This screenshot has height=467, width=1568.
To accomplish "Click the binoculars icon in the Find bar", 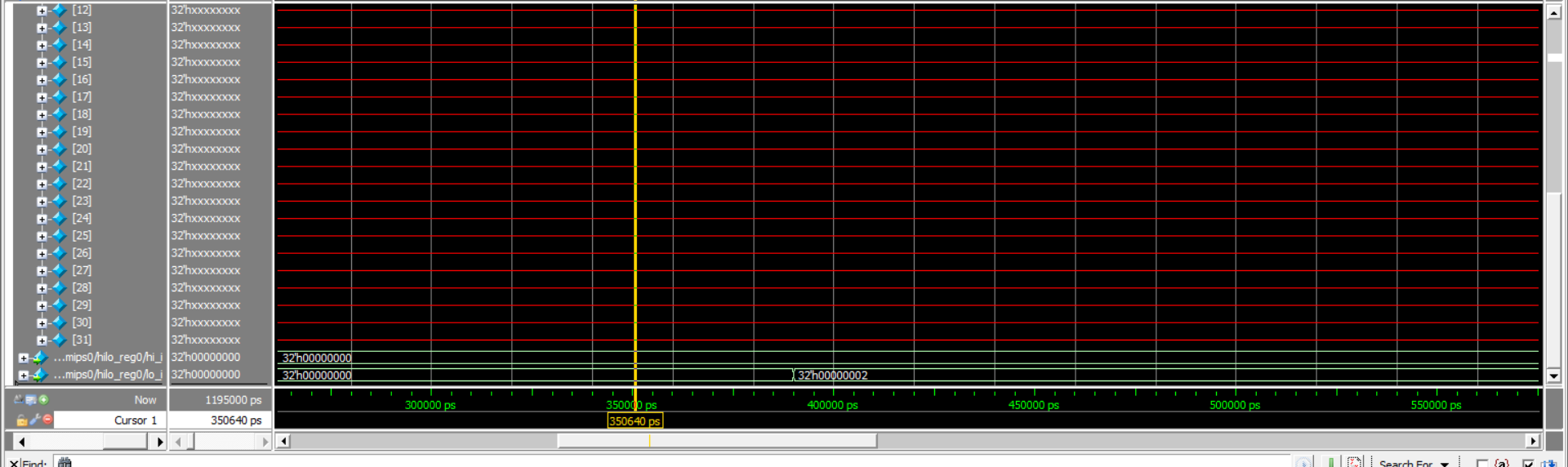I will pos(65,462).
